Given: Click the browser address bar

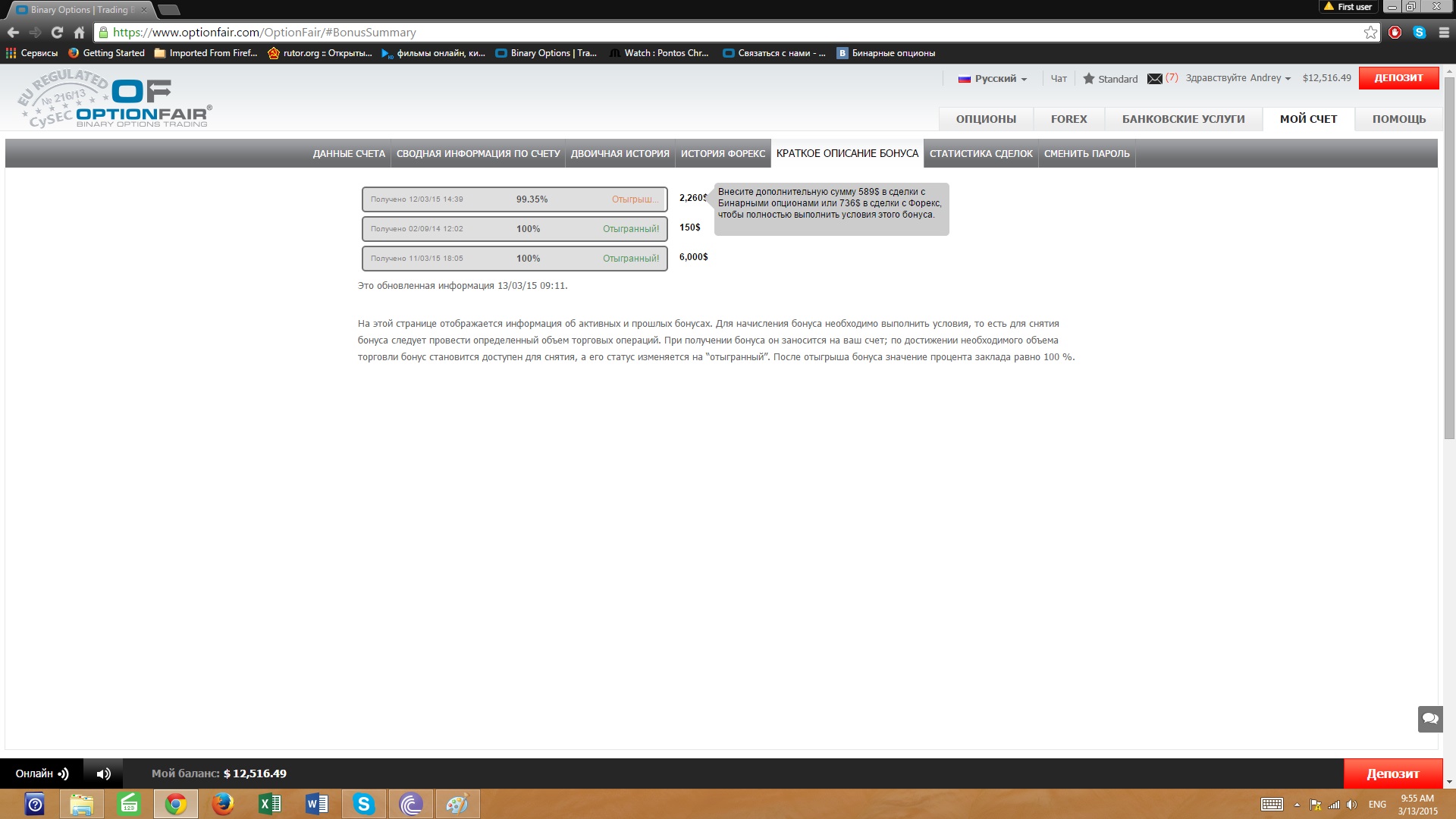Looking at the screenshot, I should (682, 33).
